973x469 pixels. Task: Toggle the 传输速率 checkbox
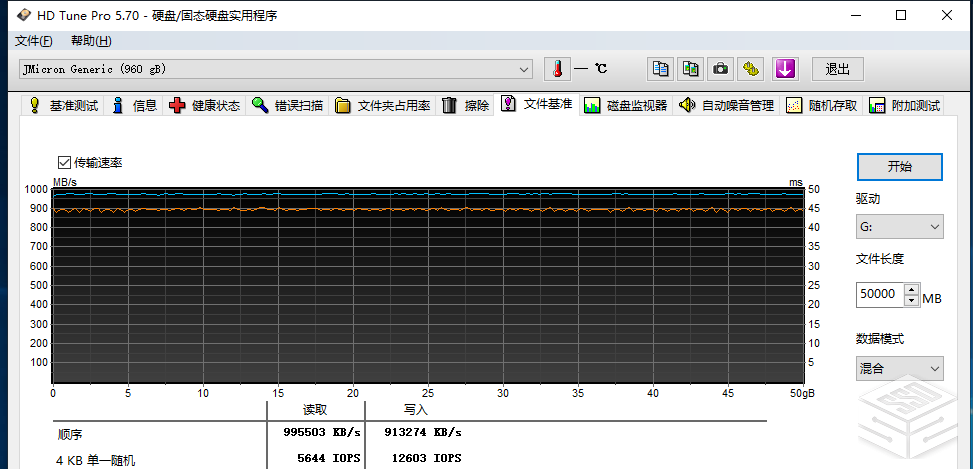[x=64, y=163]
